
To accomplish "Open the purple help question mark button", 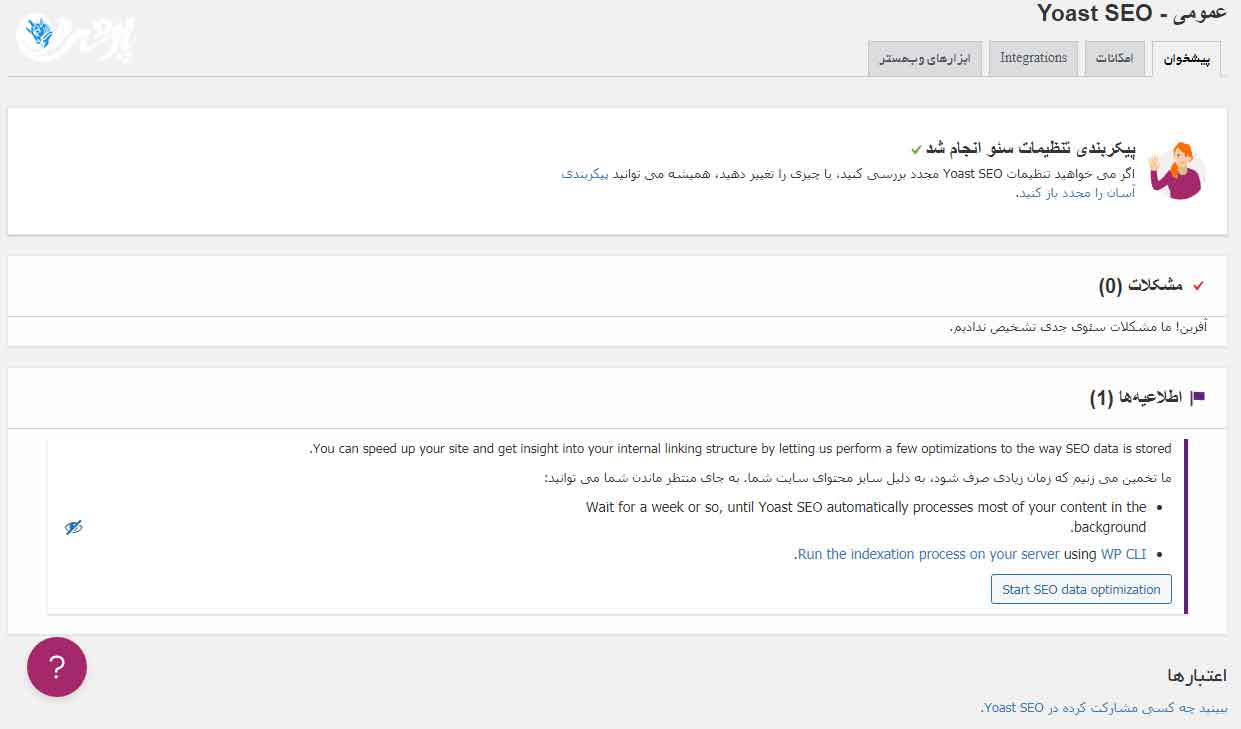I will click(57, 667).
